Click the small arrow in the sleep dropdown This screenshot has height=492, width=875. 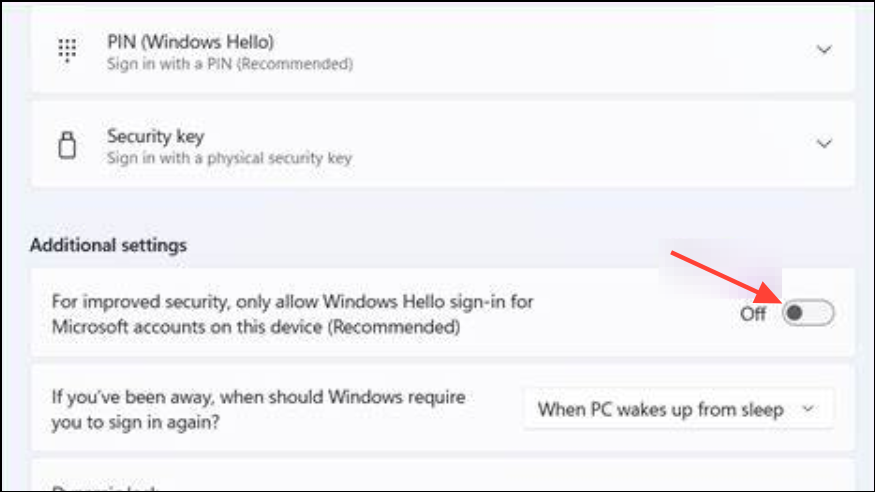[x=807, y=409]
